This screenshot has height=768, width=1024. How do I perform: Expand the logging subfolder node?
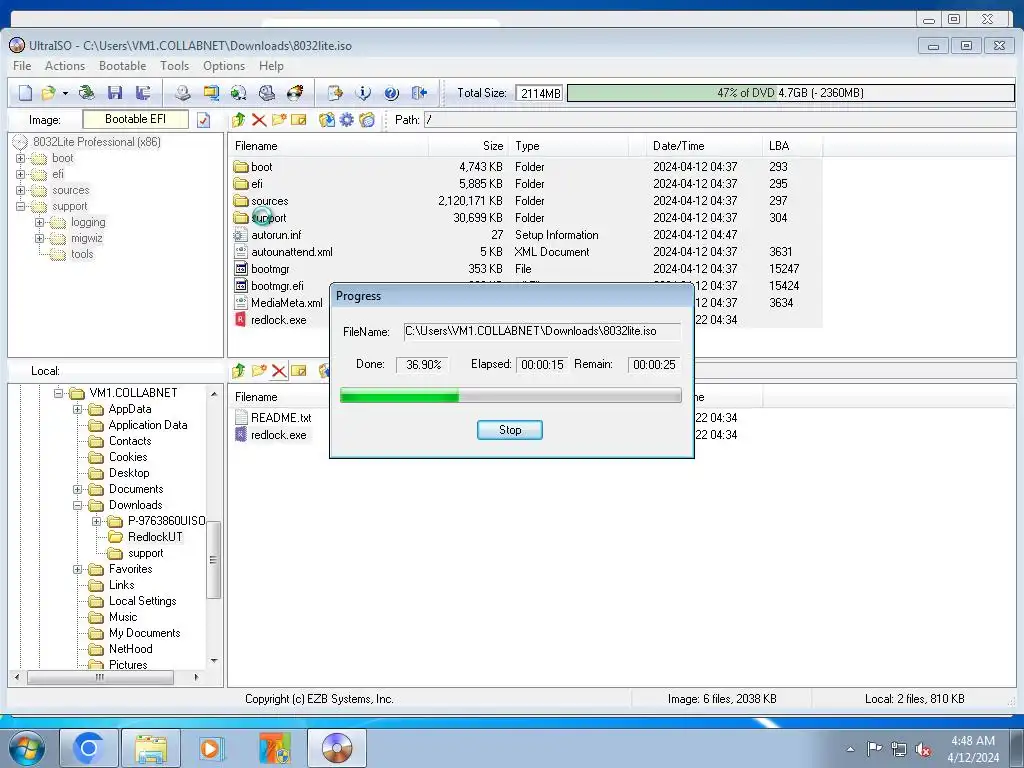tap(39, 222)
